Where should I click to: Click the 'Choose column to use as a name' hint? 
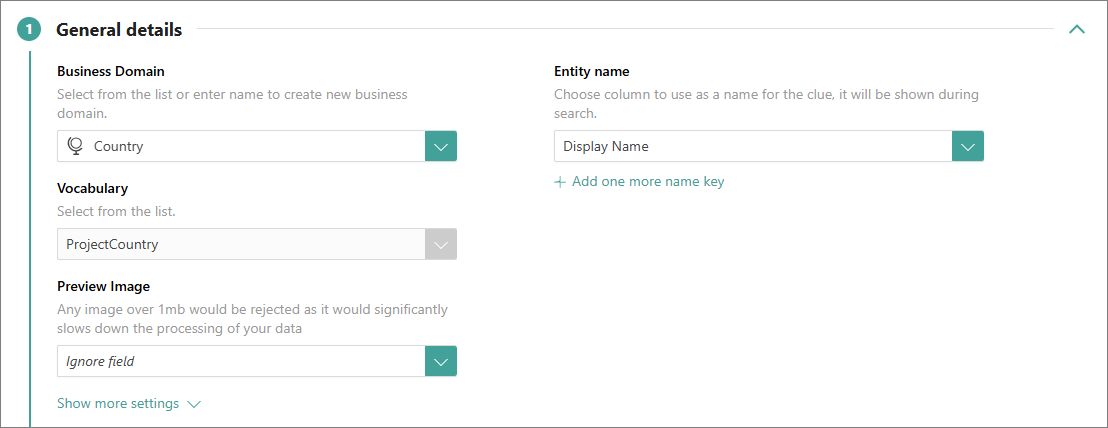pos(766,103)
